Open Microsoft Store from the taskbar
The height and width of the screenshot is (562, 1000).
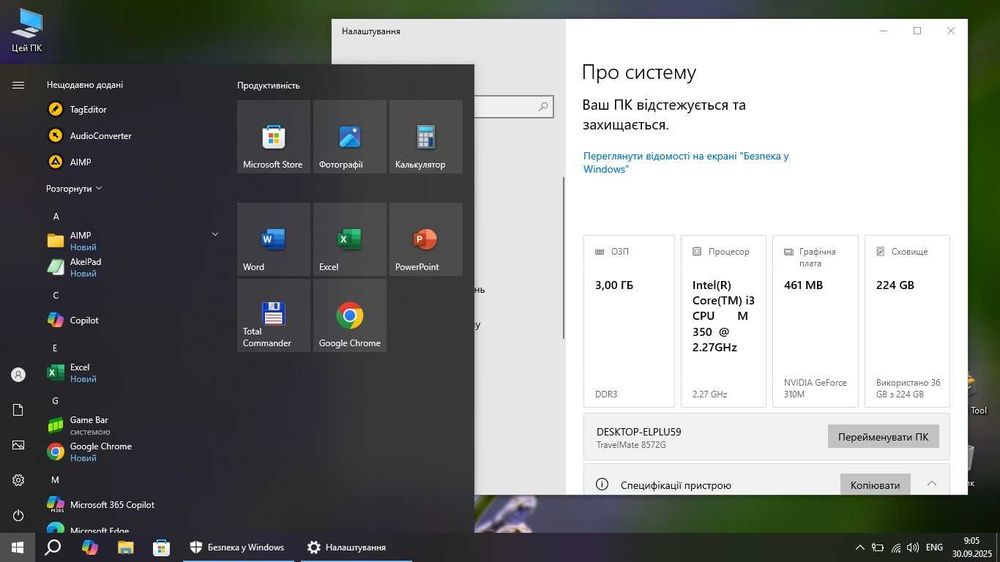tap(161, 547)
